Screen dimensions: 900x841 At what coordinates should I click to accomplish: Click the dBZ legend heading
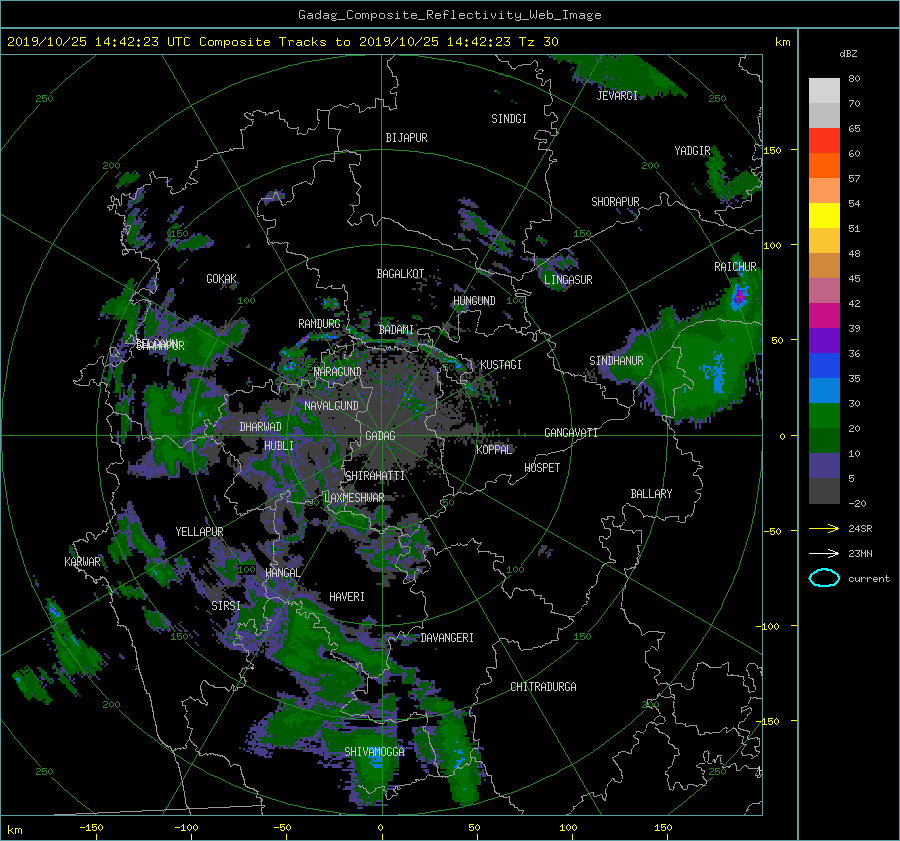[x=848, y=54]
